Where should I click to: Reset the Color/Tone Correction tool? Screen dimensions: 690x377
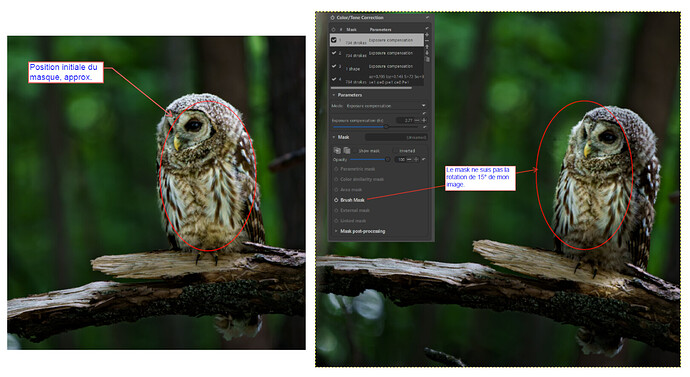click(x=427, y=18)
